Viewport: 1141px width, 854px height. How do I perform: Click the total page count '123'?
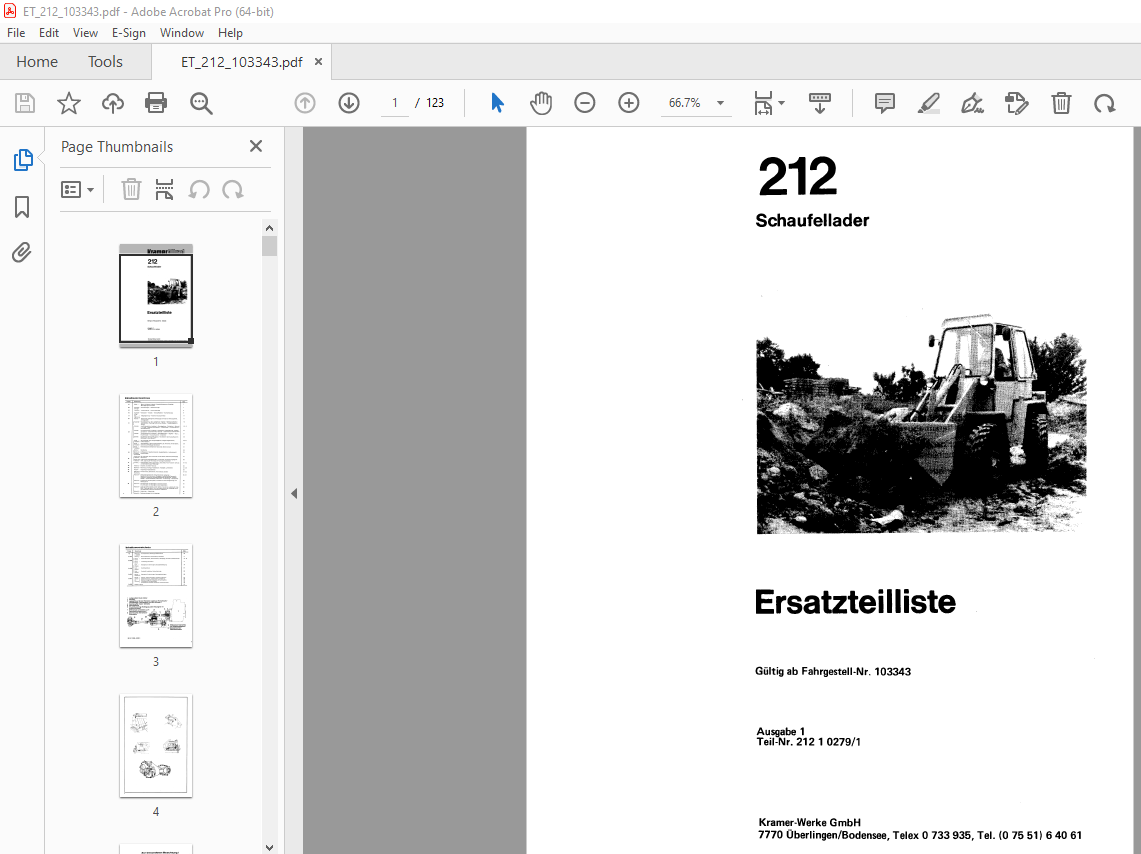435,103
